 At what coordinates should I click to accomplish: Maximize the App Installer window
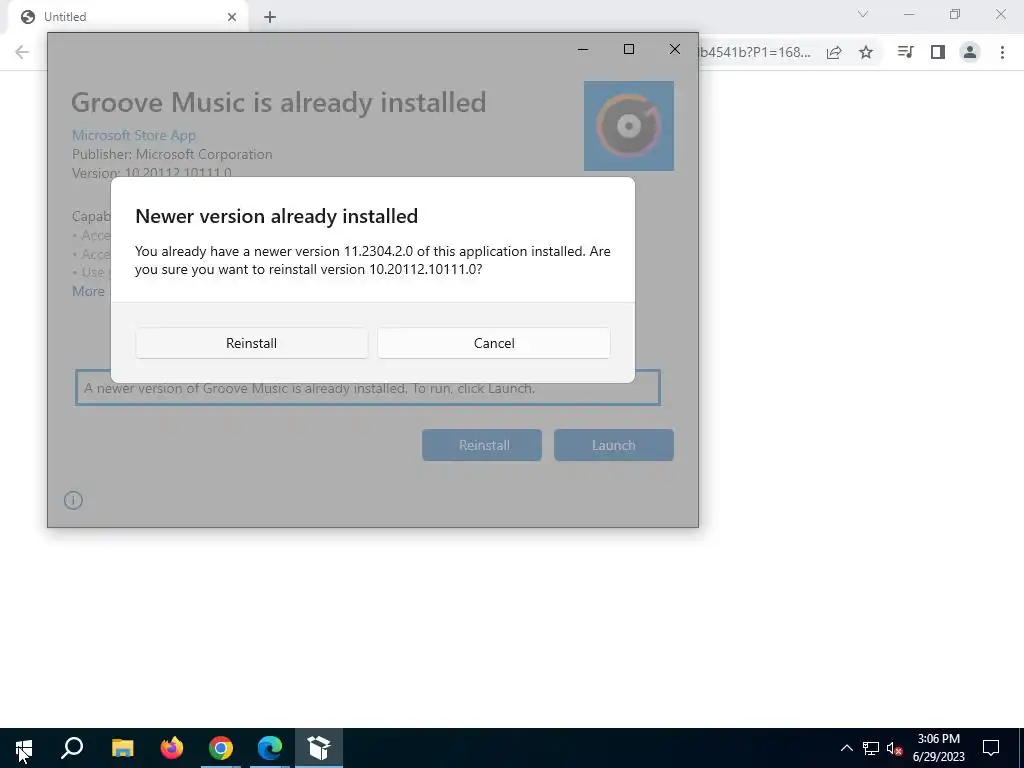coord(629,49)
